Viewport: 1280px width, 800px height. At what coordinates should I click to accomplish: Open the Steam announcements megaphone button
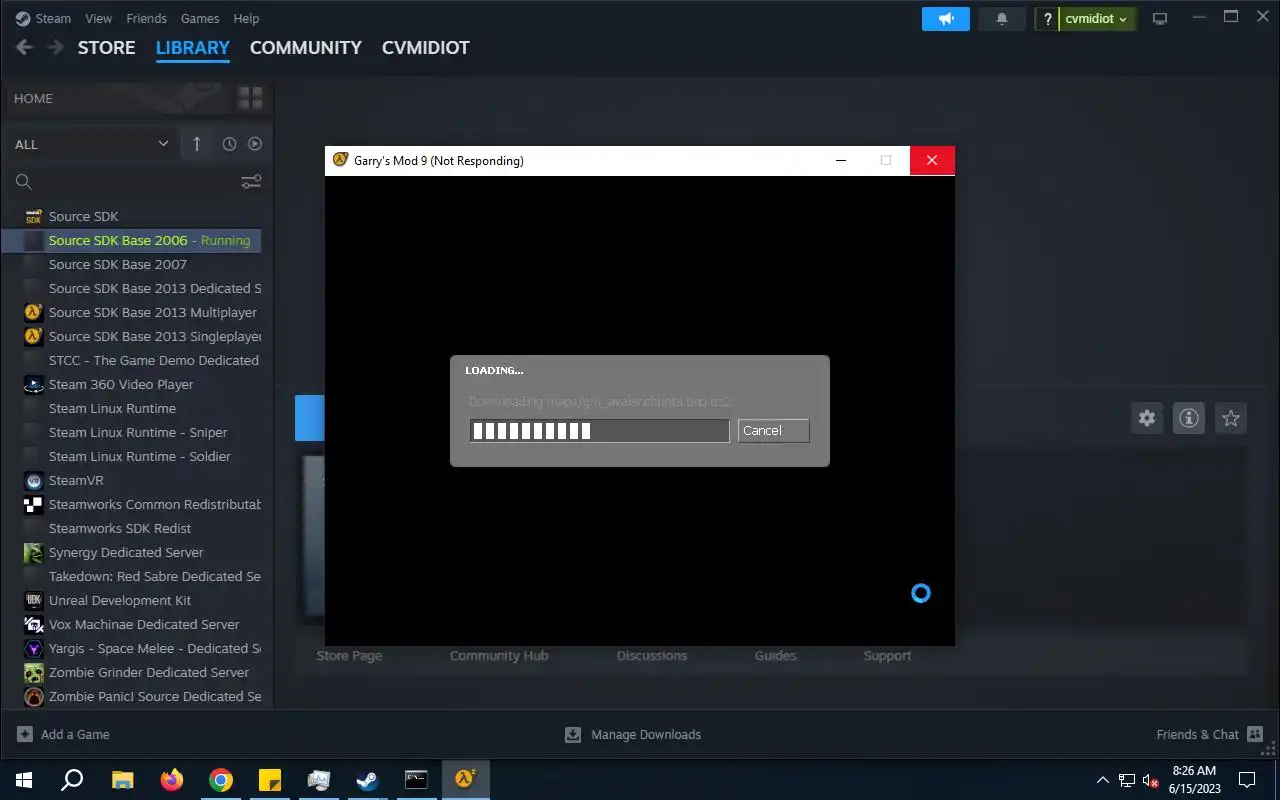(x=945, y=19)
